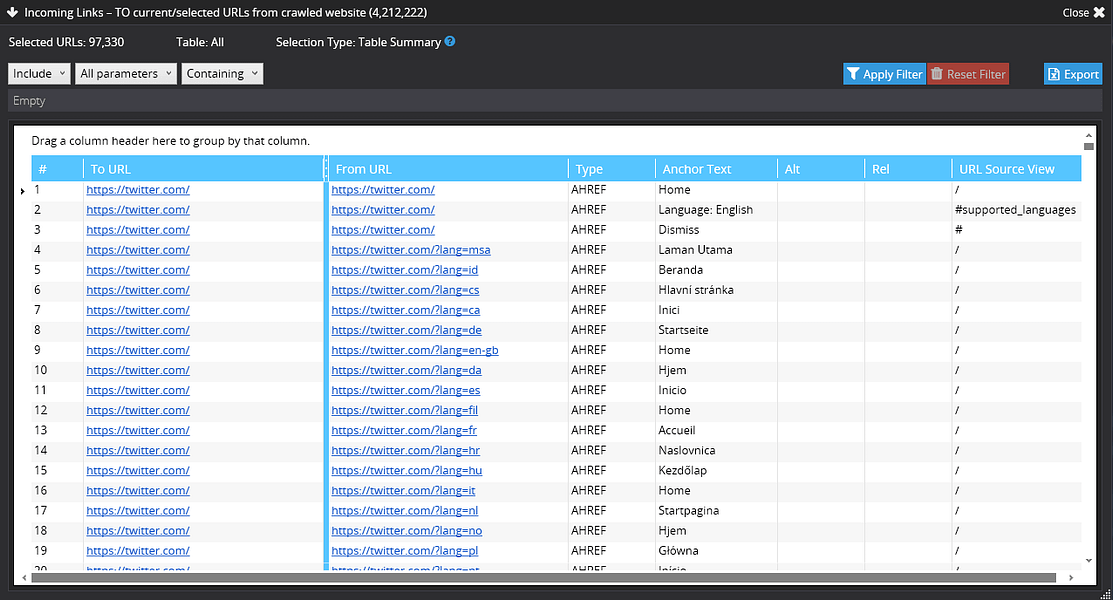This screenshot has height=600, width=1113.
Task: Sort by the # column header
Action: (x=57, y=169)
